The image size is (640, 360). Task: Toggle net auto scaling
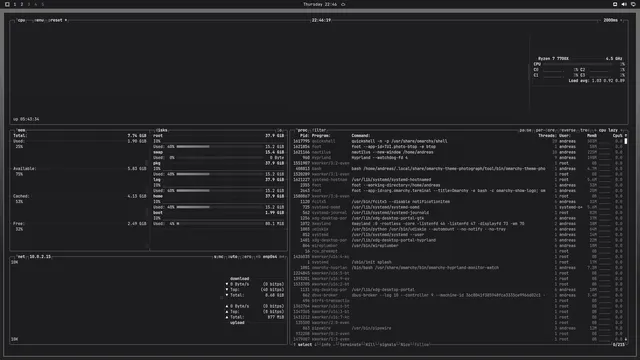[233, 257]
